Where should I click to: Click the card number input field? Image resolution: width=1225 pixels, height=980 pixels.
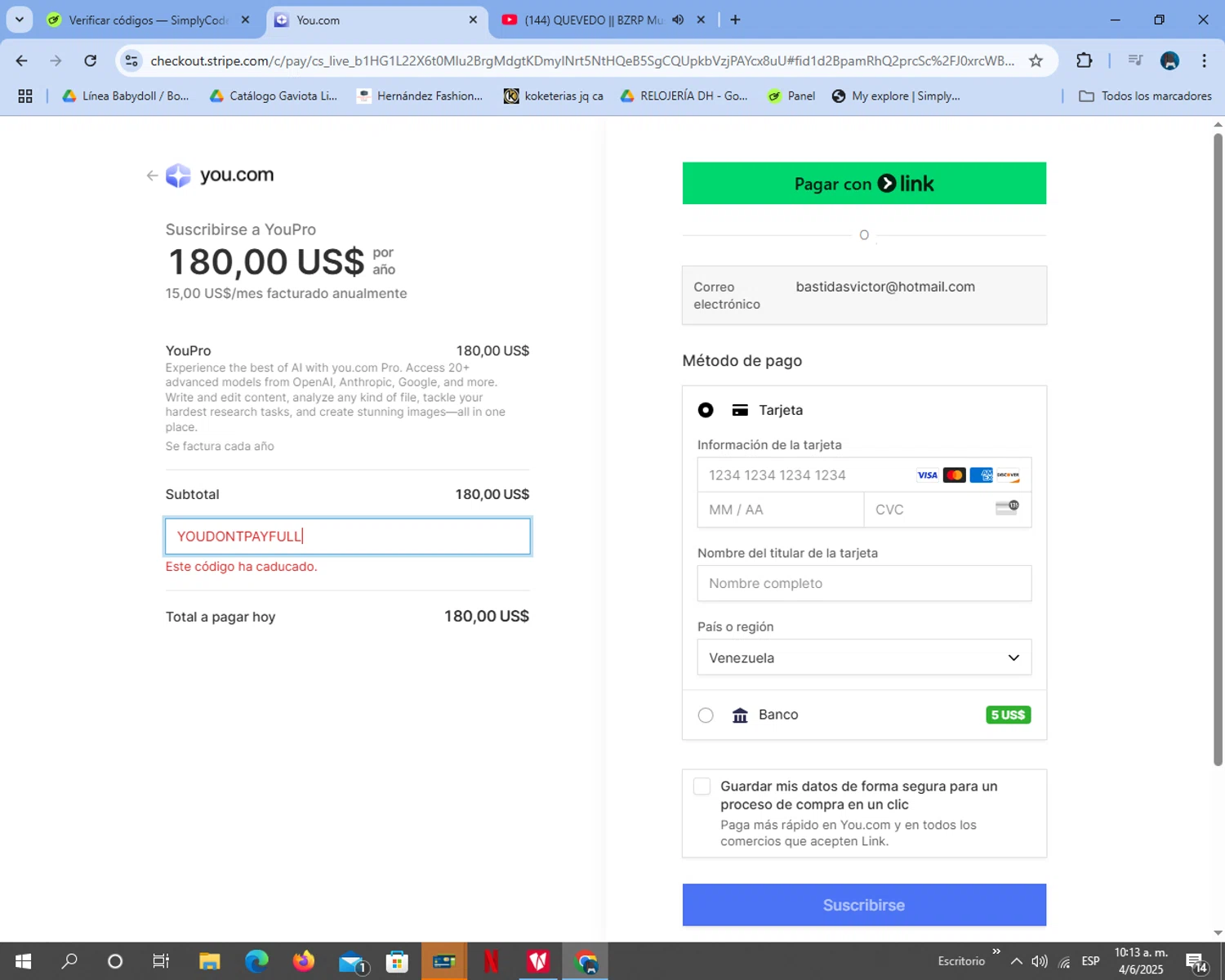[864, 475]
